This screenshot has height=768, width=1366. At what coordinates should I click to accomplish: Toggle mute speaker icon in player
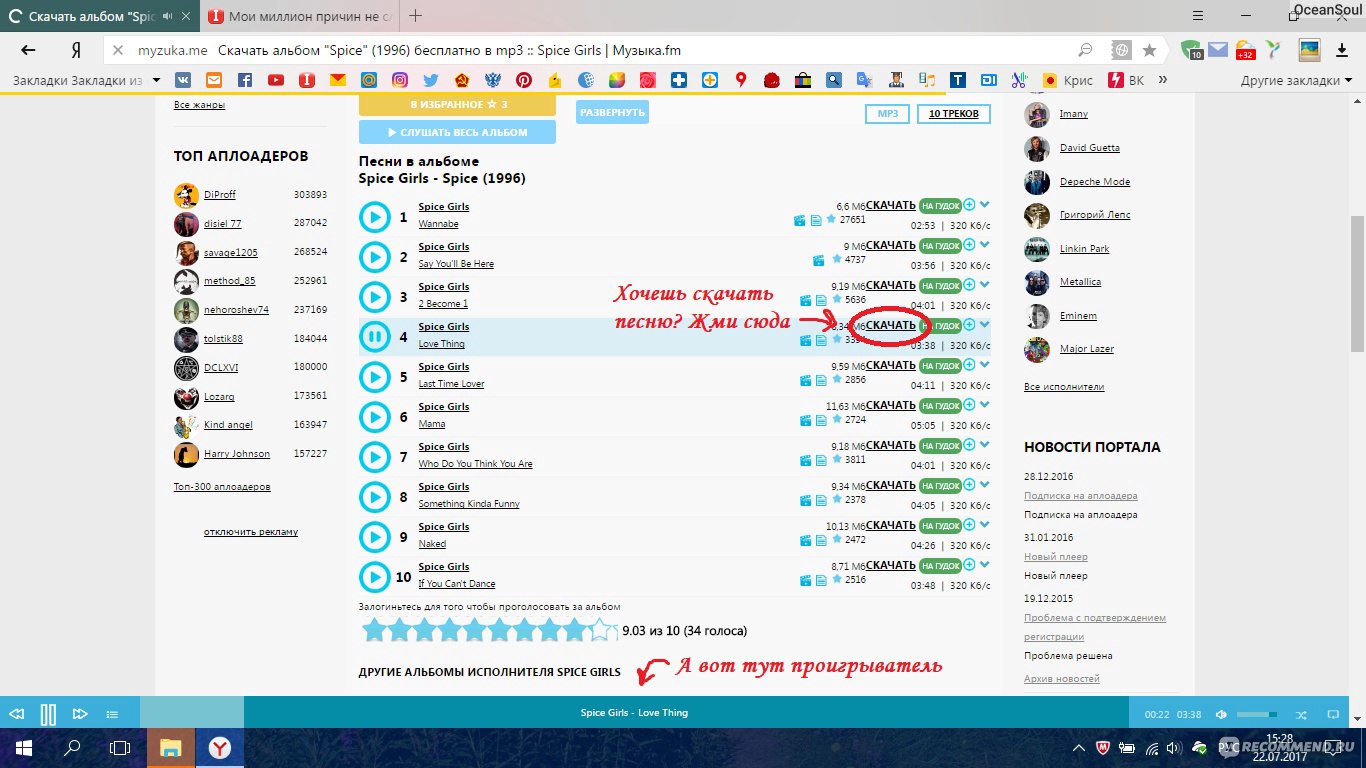click(x=1221, y=714)
